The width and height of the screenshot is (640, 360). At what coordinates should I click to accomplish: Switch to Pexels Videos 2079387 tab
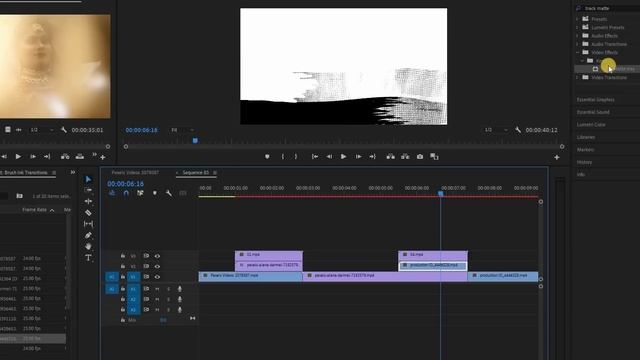click(135, 173)
